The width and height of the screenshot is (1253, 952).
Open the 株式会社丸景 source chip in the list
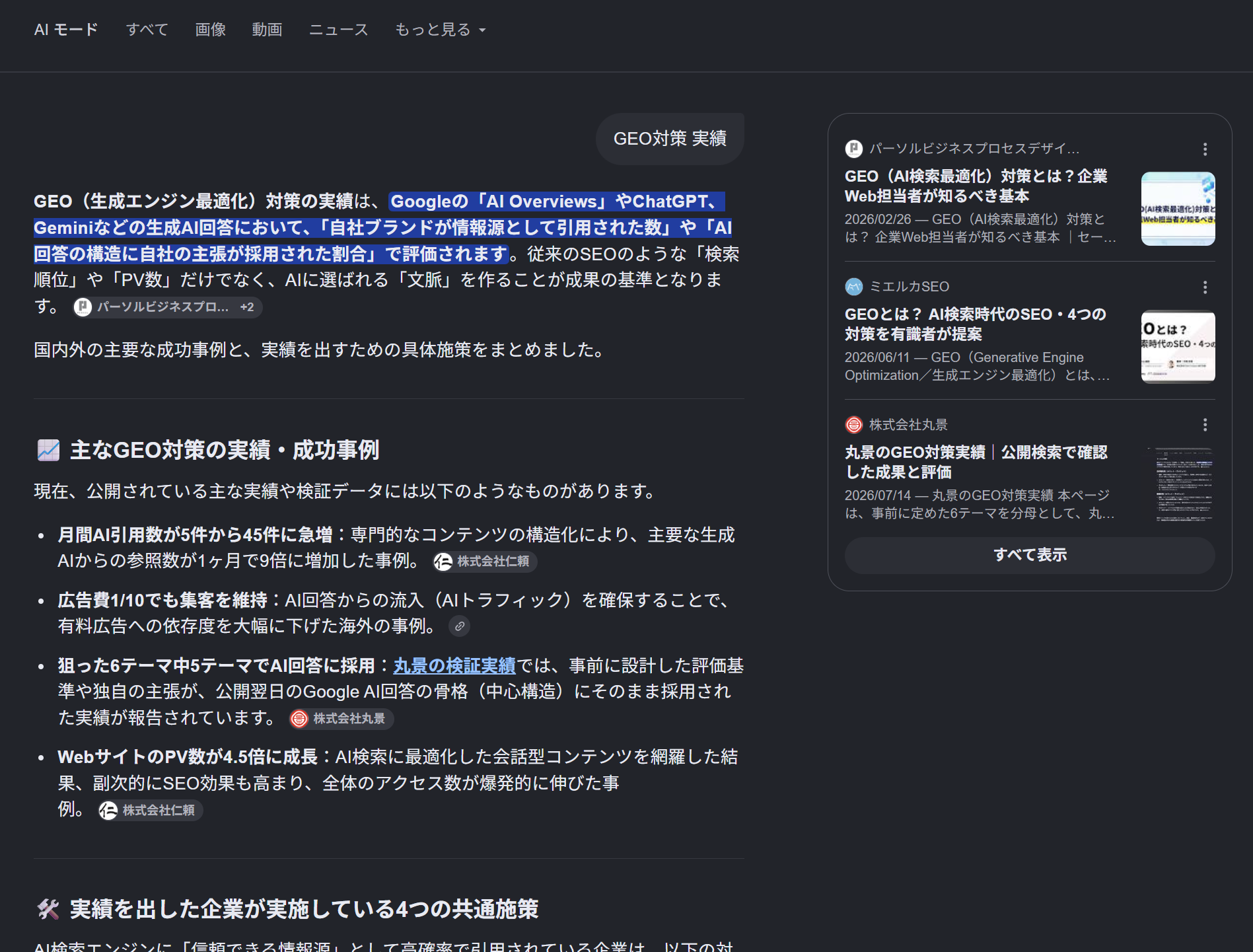click(341, 719)
